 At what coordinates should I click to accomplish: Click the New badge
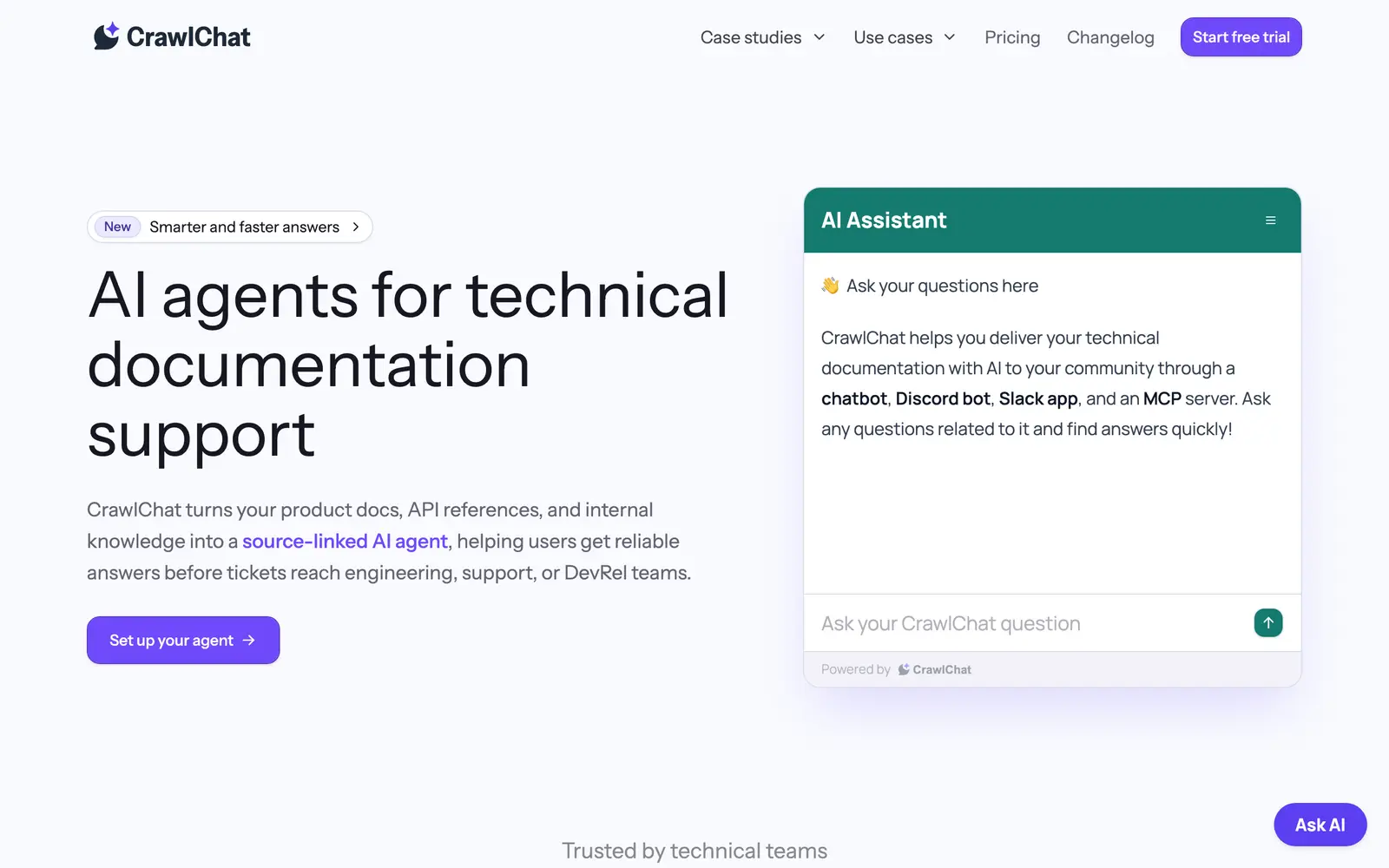(117, 227)
